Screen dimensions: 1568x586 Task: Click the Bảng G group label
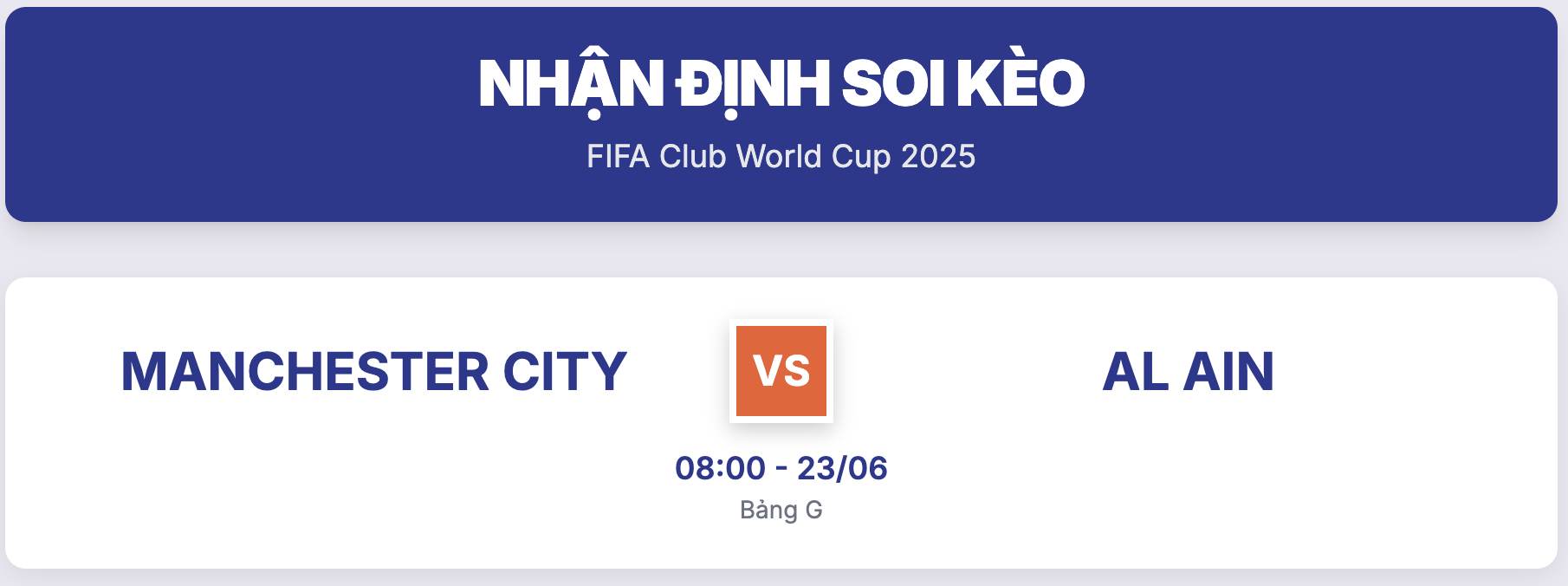pyautogui.click(x=781, y=510)
